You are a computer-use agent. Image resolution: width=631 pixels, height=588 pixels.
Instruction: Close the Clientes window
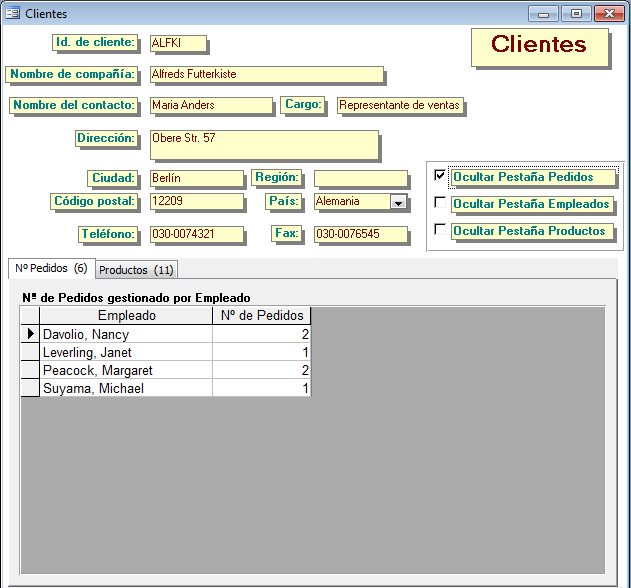pos(609,14)
